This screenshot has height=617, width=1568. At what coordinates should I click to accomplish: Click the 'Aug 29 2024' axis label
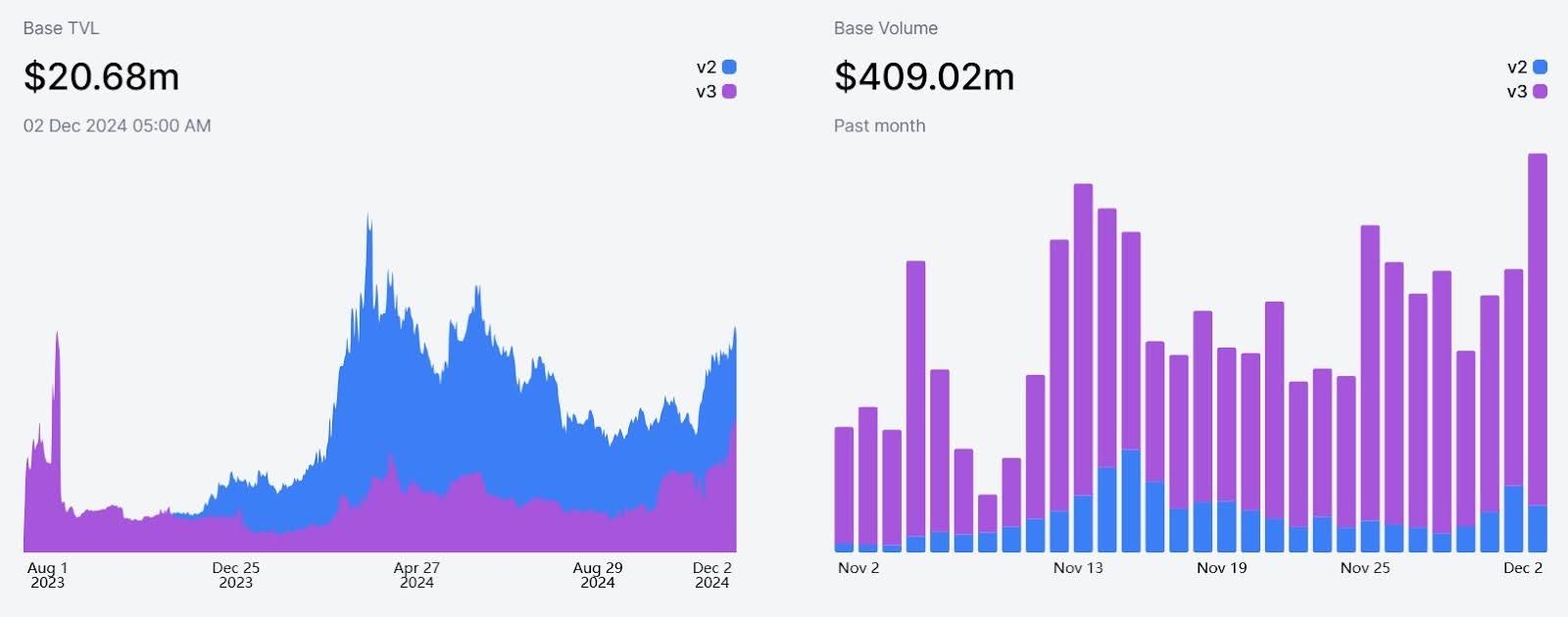(x=597, y=575)
